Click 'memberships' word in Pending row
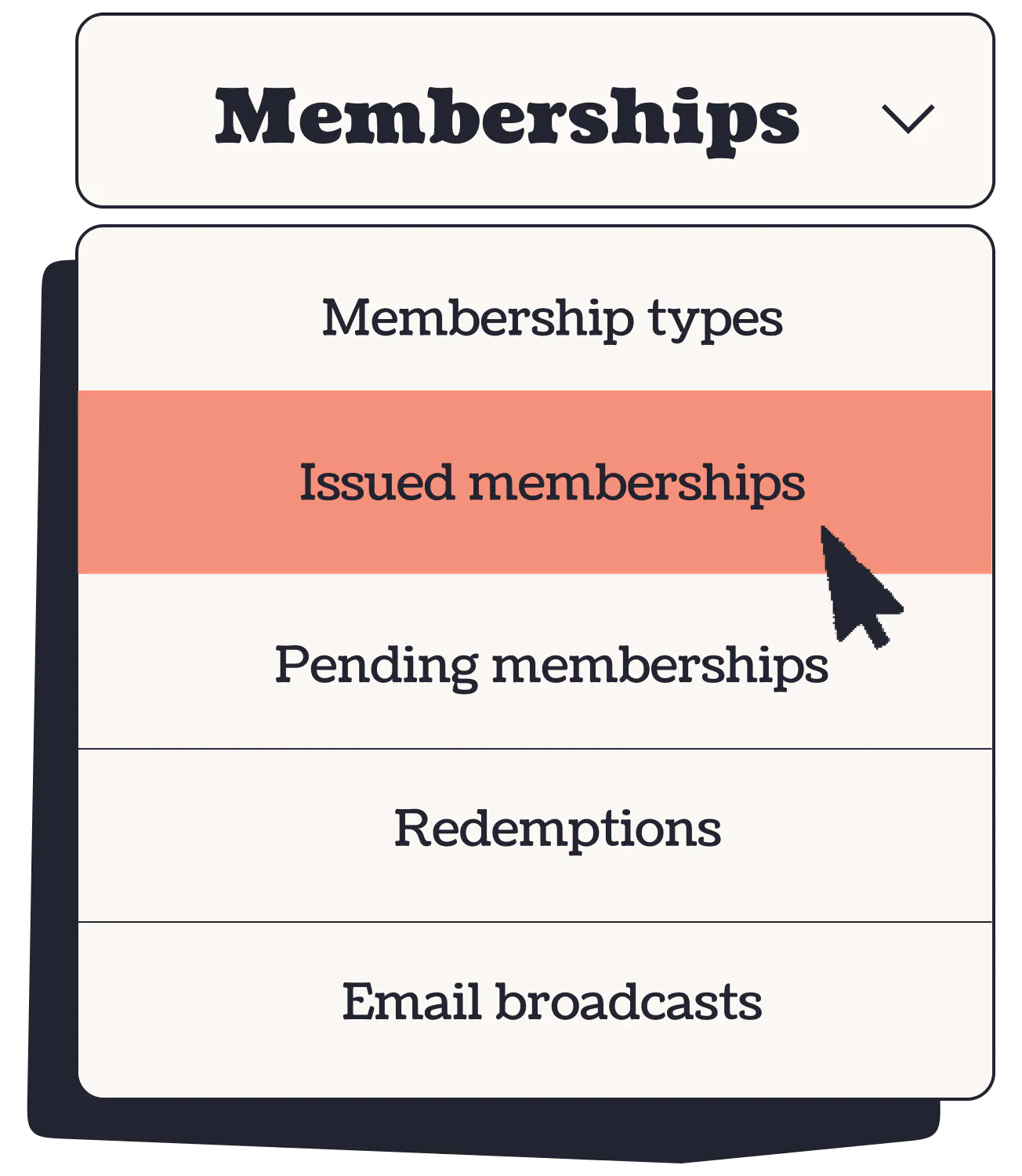This screenshot has height=1176, width=1022. click(660, 665)
